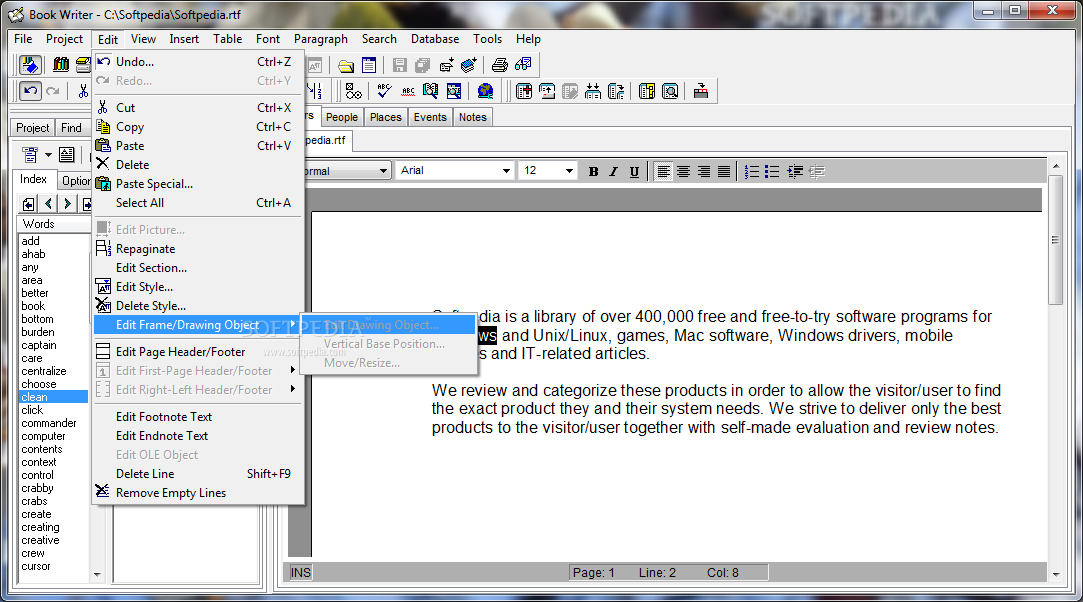Click the previous arrow in Index panel

pyautogui.click(x=48, y=204)
